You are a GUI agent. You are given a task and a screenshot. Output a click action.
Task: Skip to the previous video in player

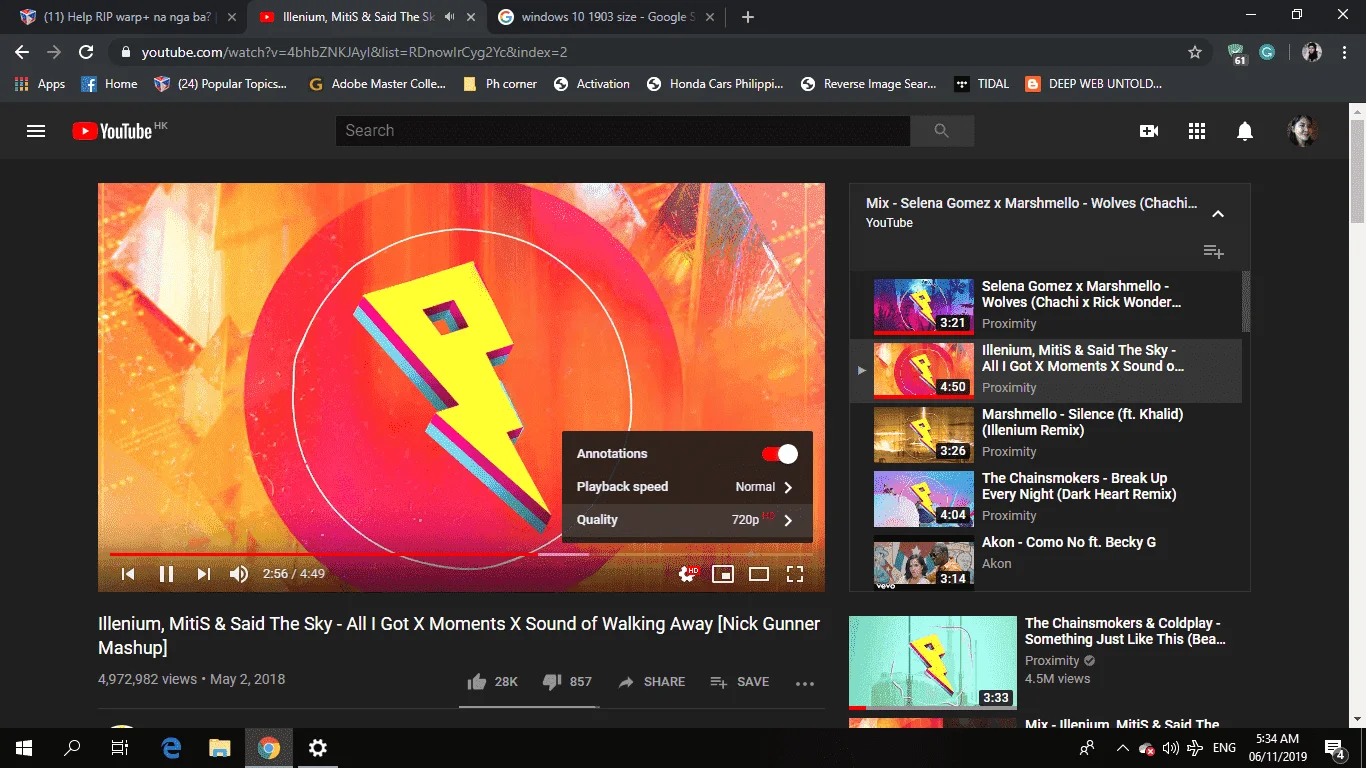coord(128,574)
